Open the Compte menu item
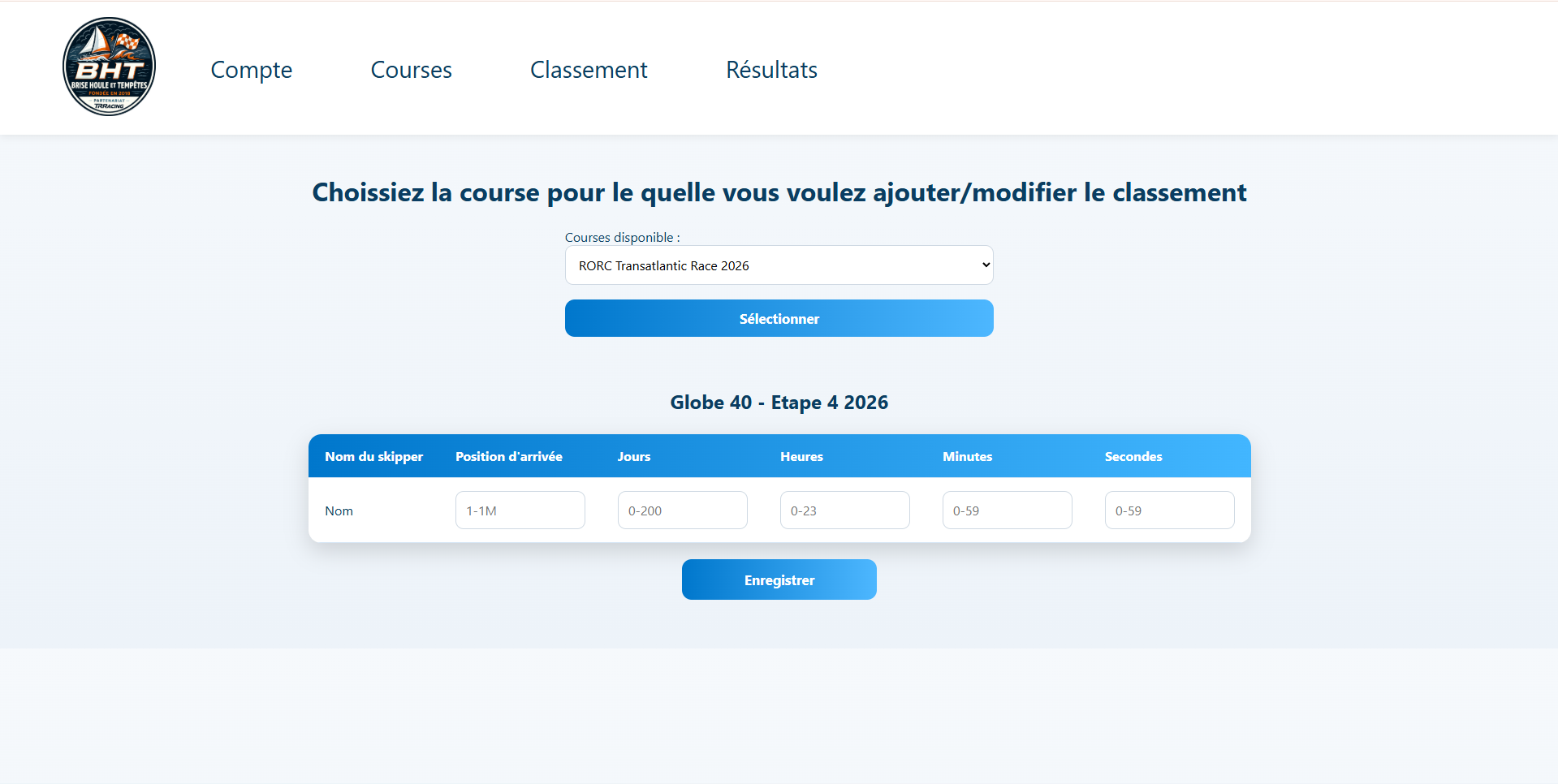The width and height of the screenshot is (1558, 784). (251, 70)
